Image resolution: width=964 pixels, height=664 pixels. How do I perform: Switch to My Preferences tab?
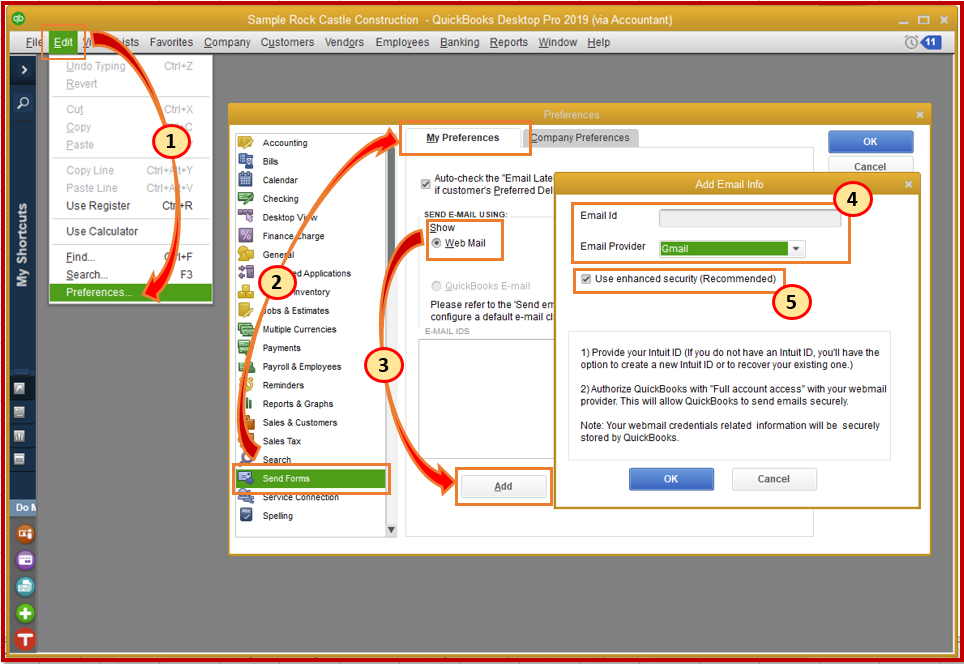point(462,138)
